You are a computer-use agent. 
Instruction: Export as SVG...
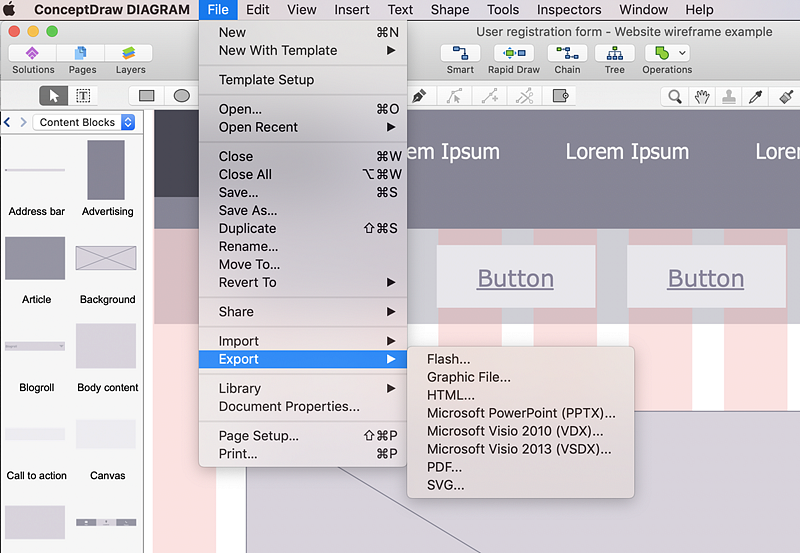pyautogui.click(x=520, y=485)
